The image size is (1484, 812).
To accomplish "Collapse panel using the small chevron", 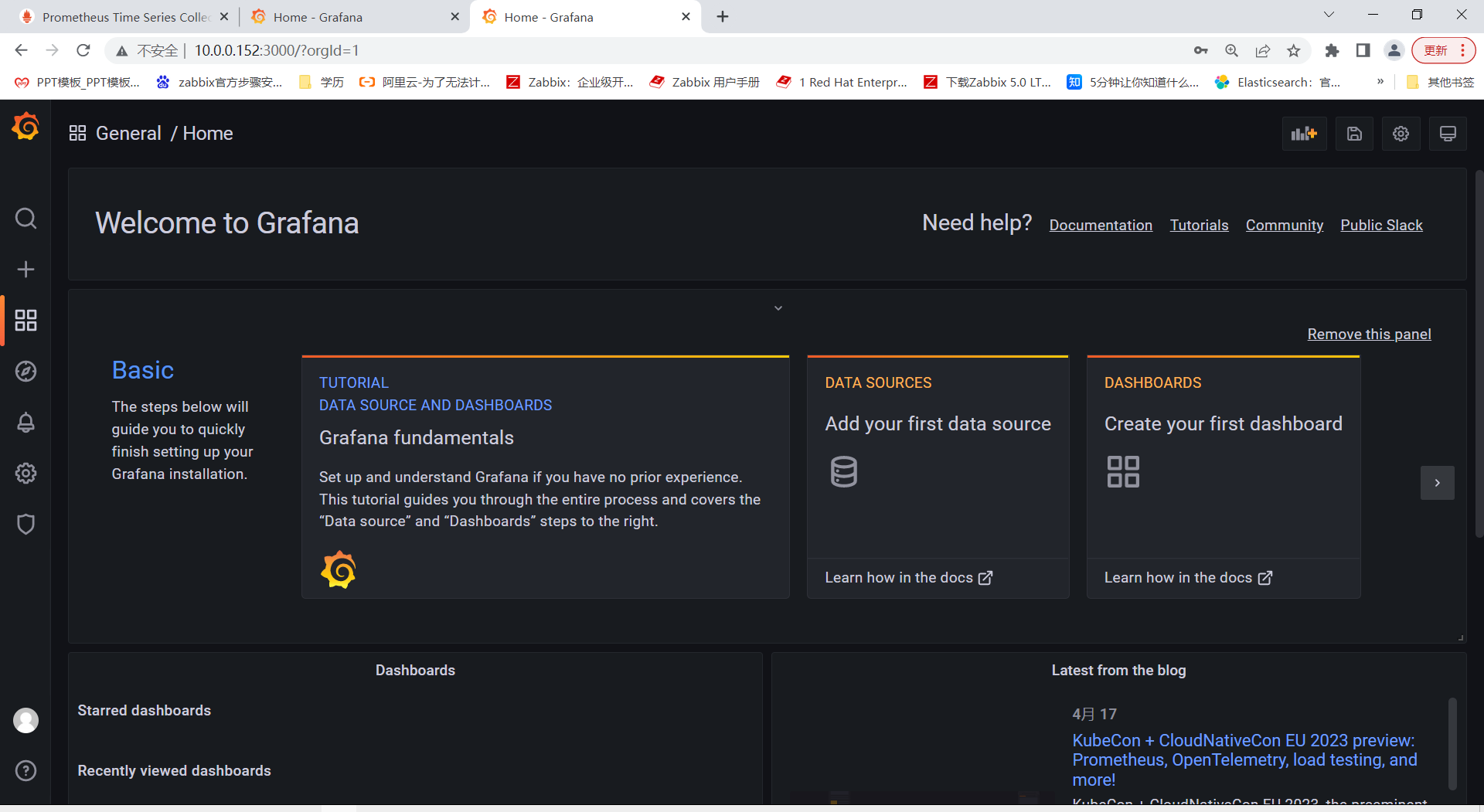I will click(778, 308).
